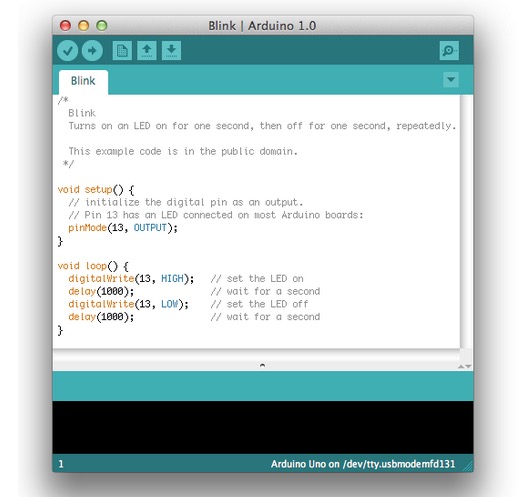The height and width of the screenshot is (497, 522).
Task: Click the Arduino Uno board status text
Action: [x=363, y=464]
